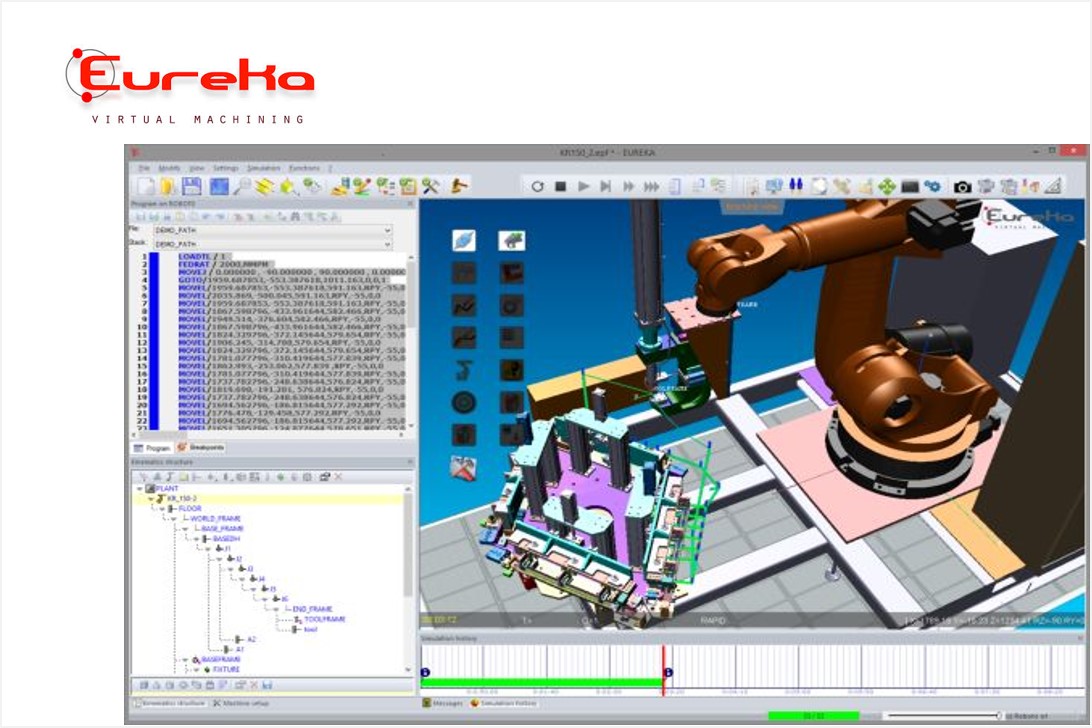Stop the simulation with the square button
The image size is (1092, 728).
tap(561, 187)
